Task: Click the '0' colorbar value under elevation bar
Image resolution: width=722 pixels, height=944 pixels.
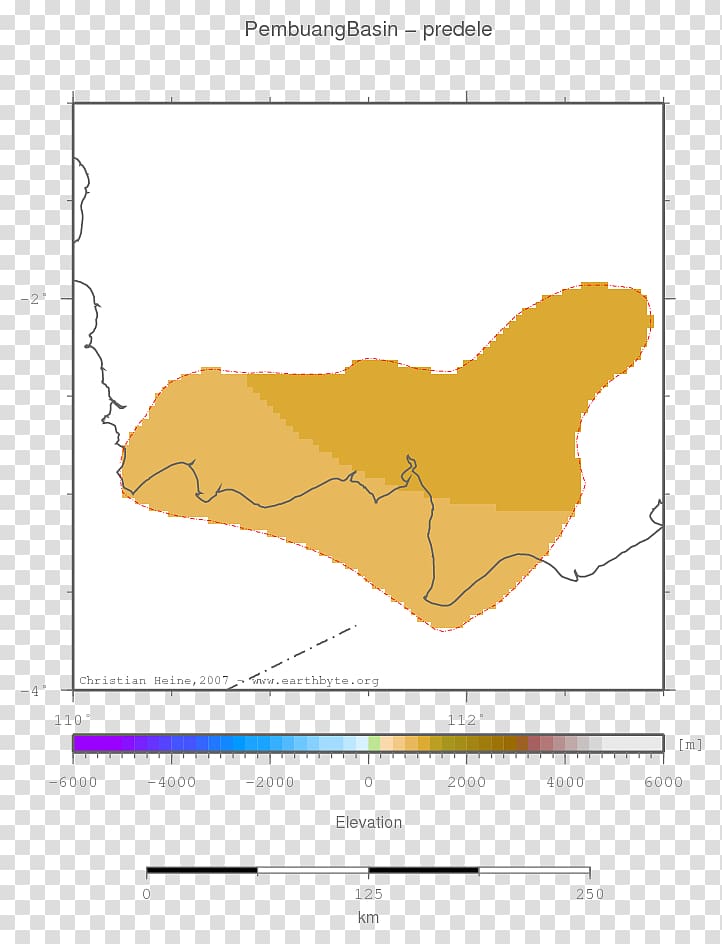Action: pos(369,782)
